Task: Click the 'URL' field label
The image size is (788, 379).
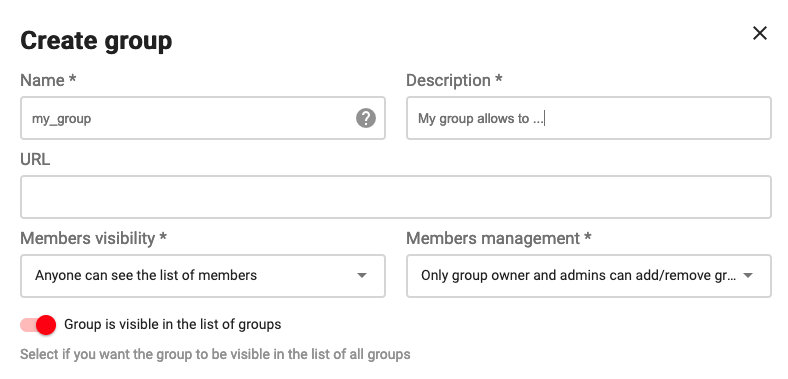Action: coord(35,159)
